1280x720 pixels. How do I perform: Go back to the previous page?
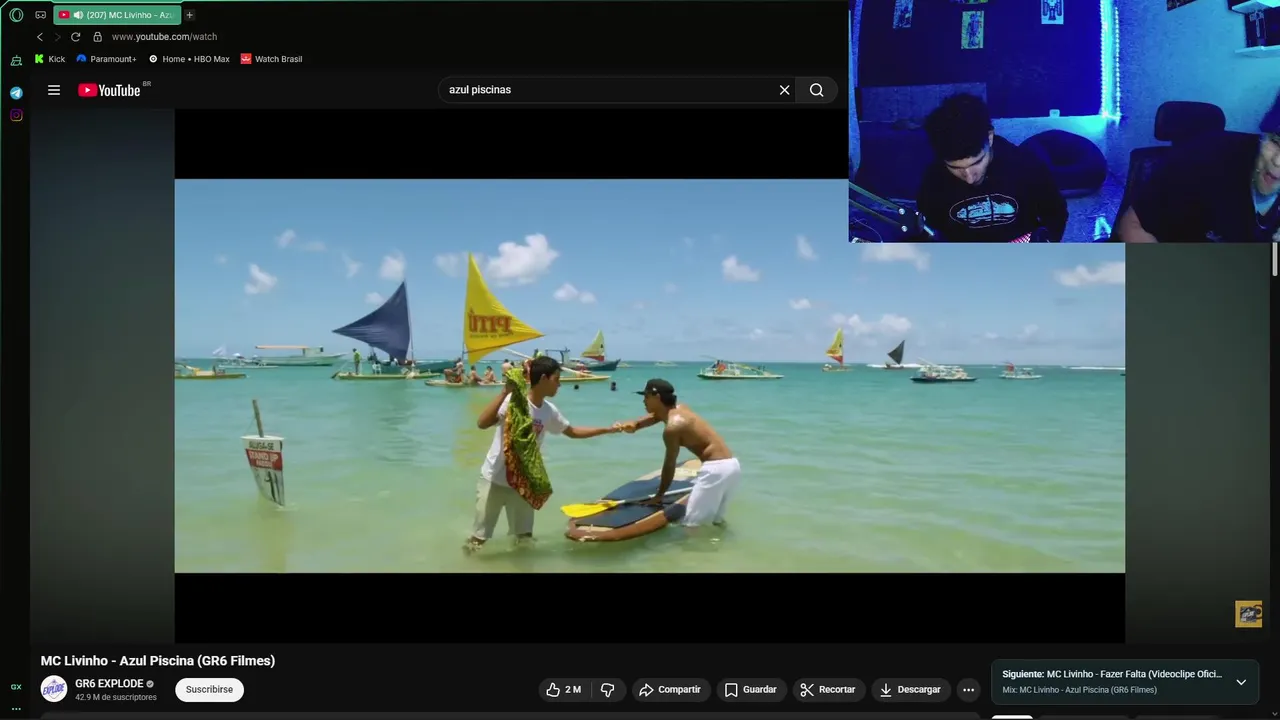tap(40, 37)
